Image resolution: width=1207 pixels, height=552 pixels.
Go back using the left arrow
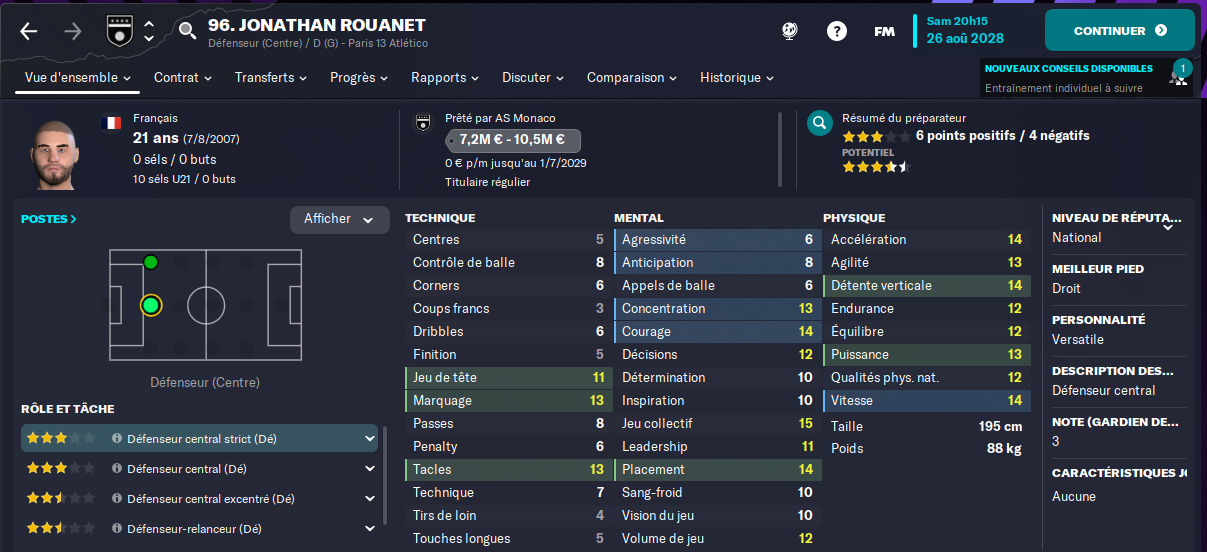tap(28, 31)
